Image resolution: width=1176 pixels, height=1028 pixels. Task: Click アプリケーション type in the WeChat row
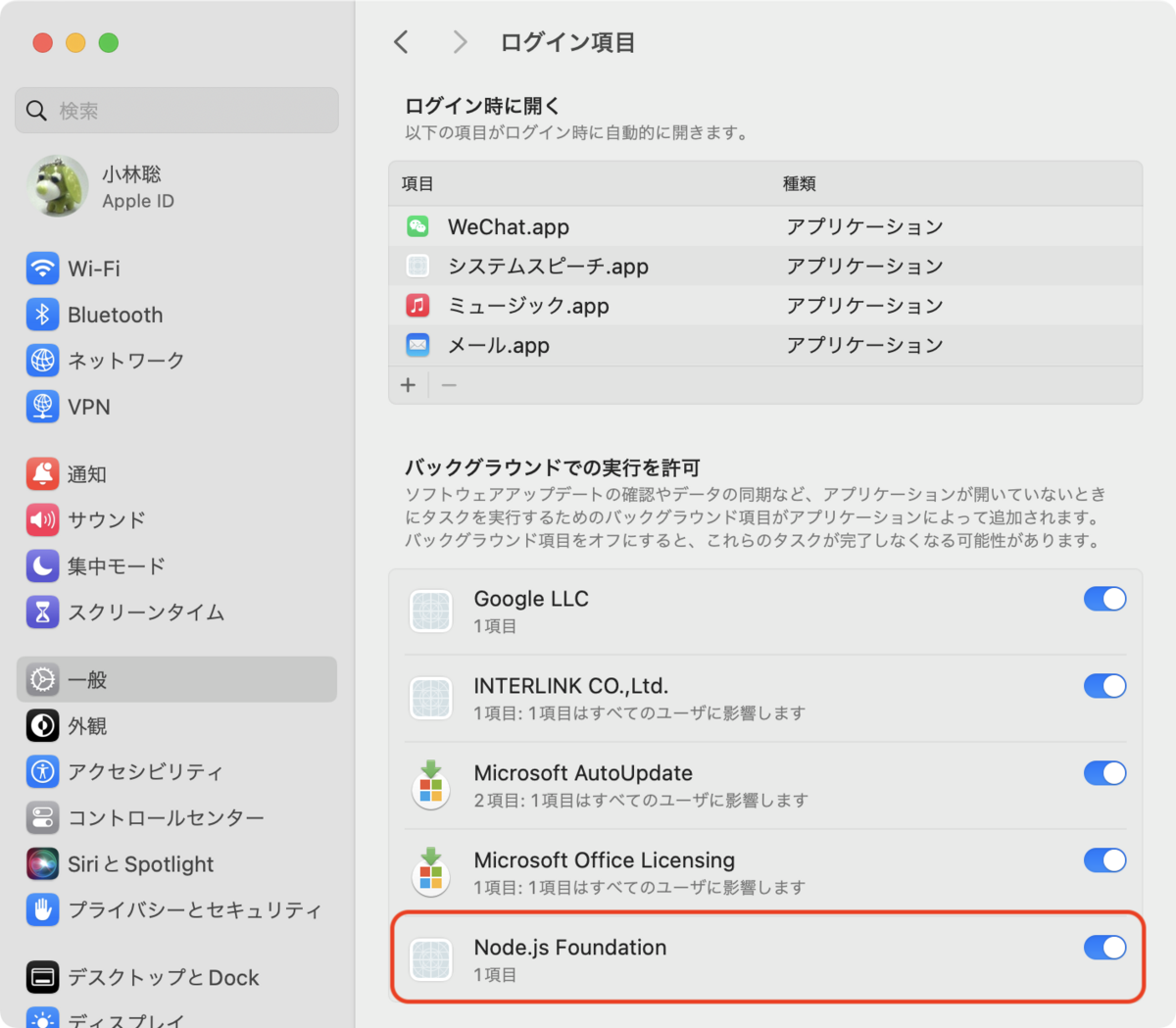pos(864,226)
